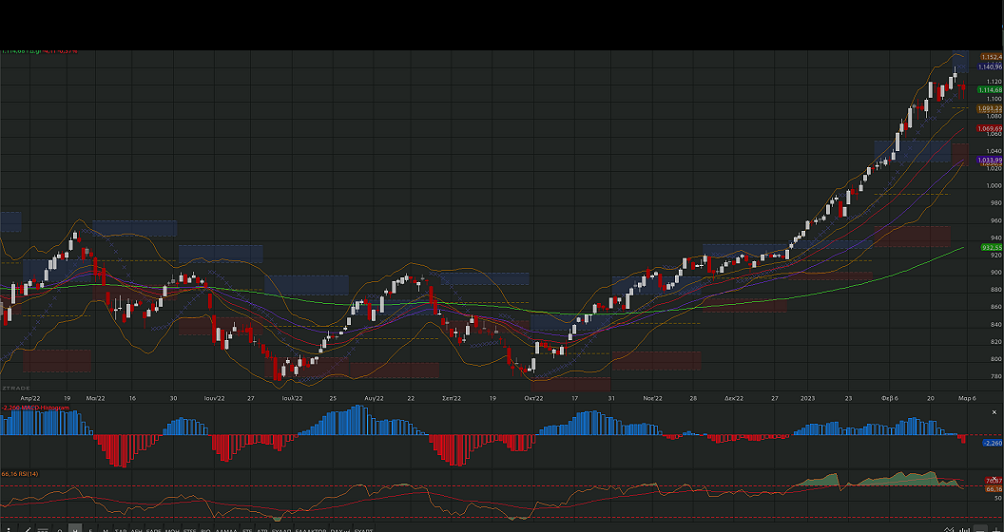Click the Απρ'22 date label
Viewport: 1004px width, 532px height.
click(x=31, y=398)
